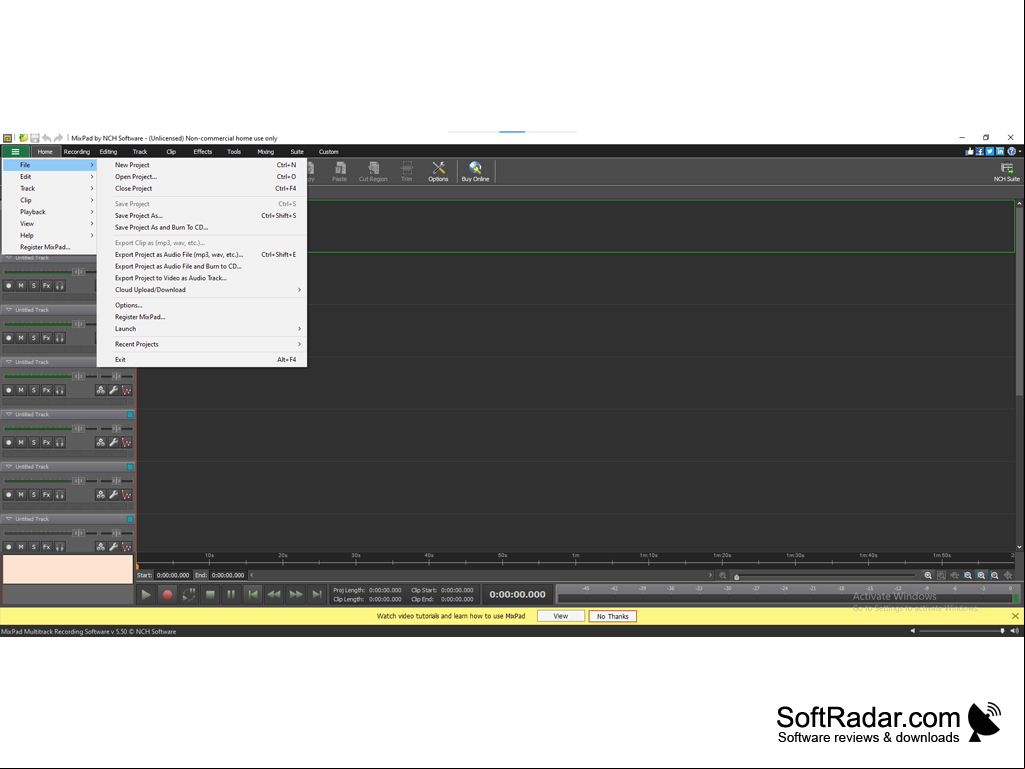Click the Open Project folder icon in title bar

(x=24, y=138)
